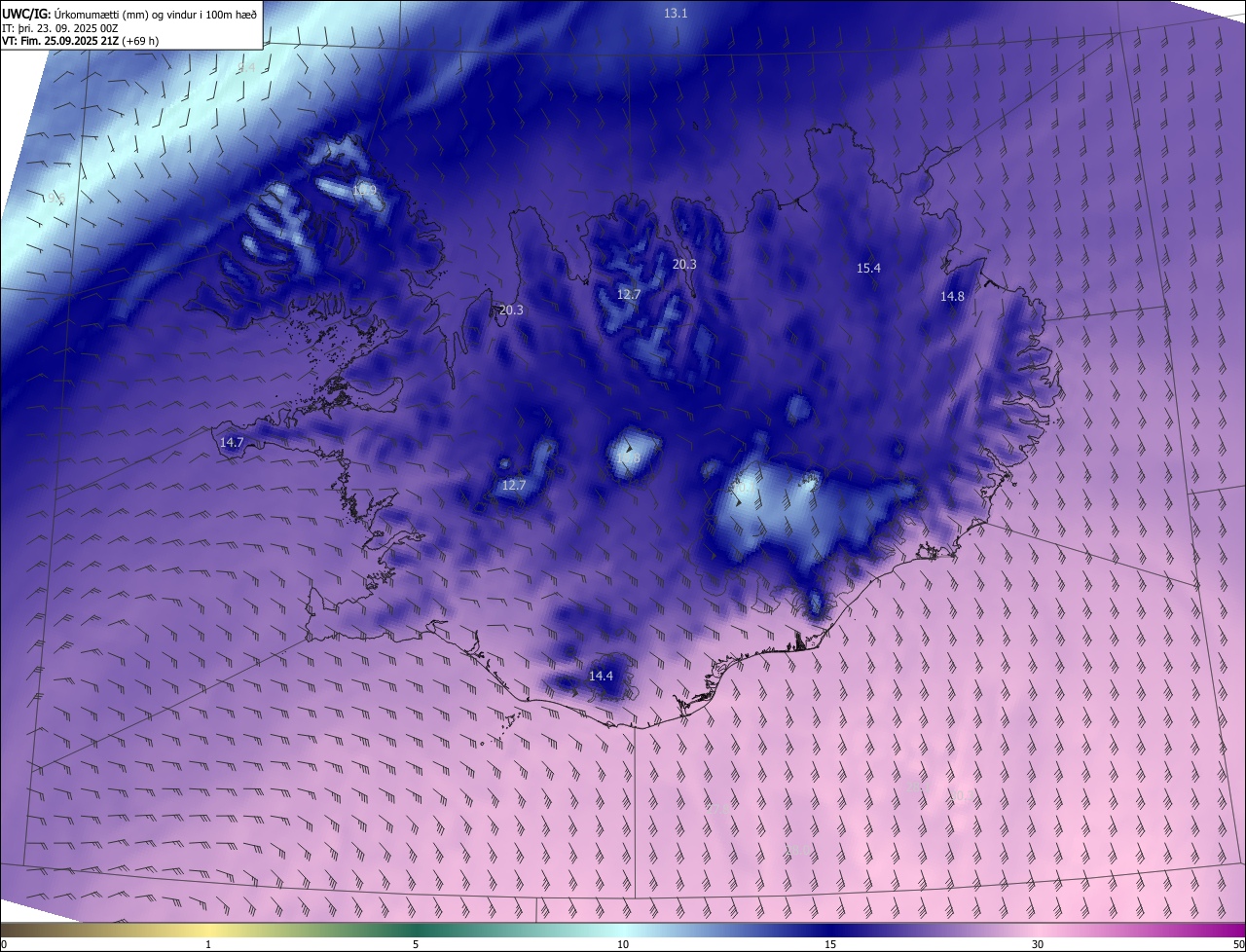Viewport: 1246px width, 952px height.
Task: Click the faint 9.6 value label
Action: point(56,198)
